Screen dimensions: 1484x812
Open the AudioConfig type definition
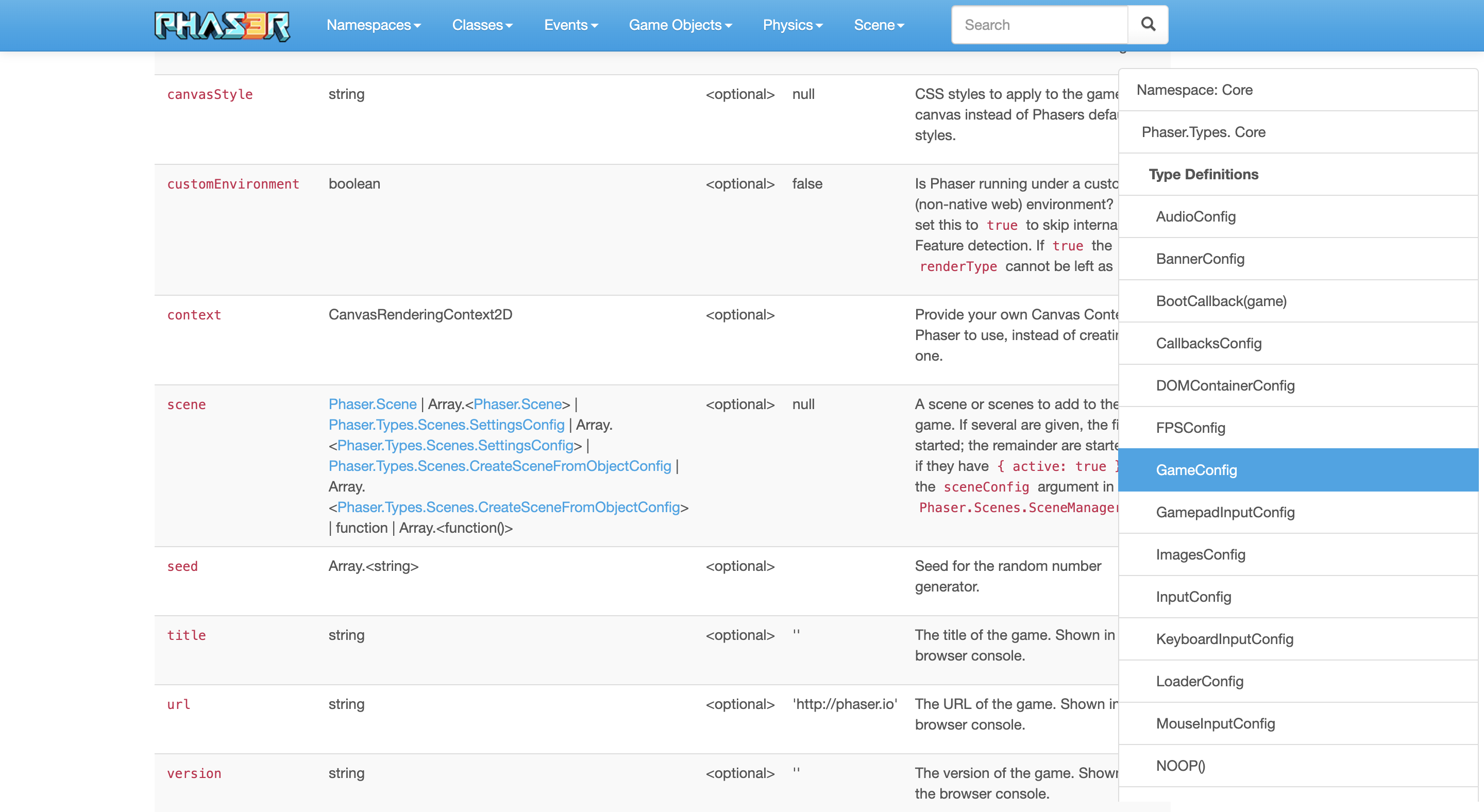(x=1195, y=216)
